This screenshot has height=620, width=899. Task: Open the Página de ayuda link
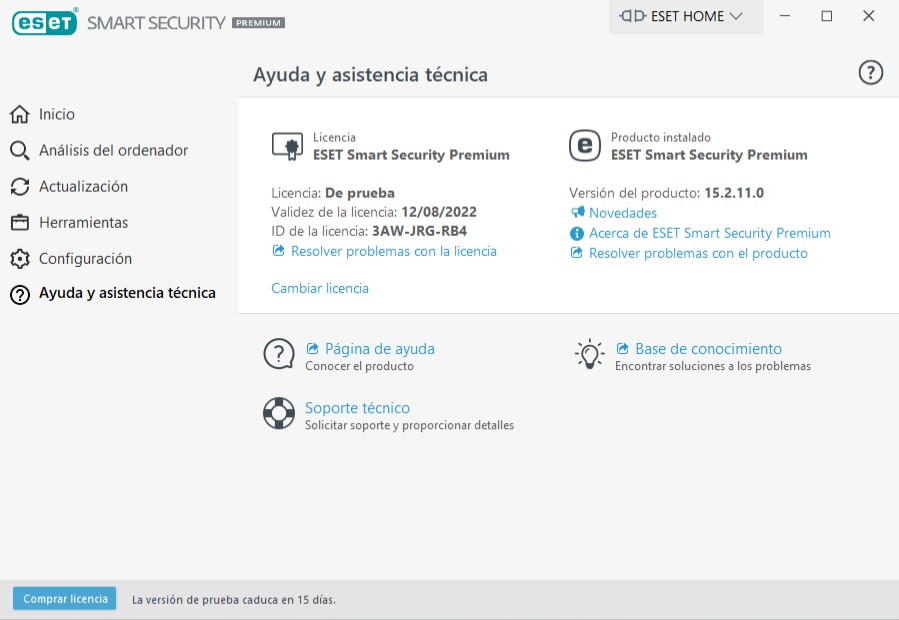tap(380, 349)
